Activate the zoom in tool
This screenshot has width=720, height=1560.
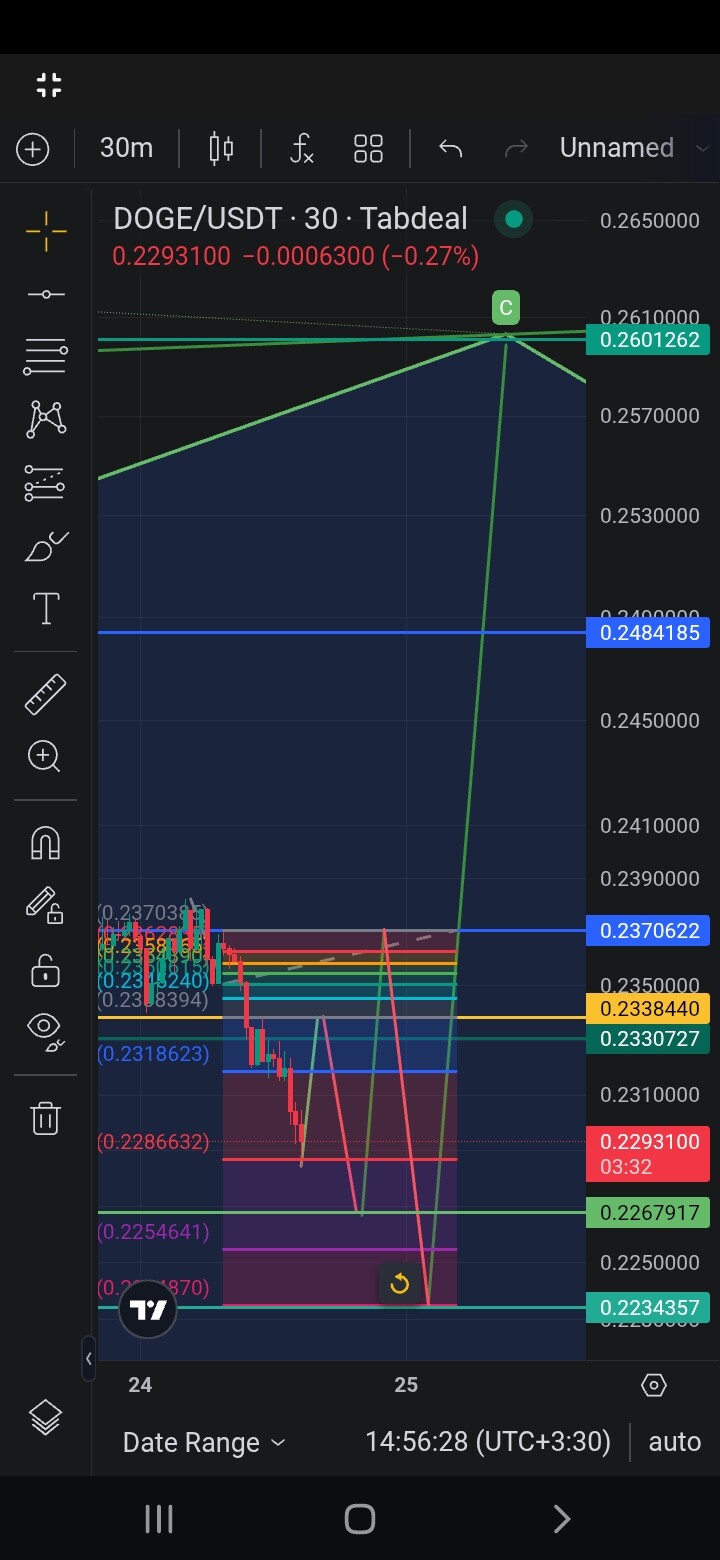tap(46, 756)
